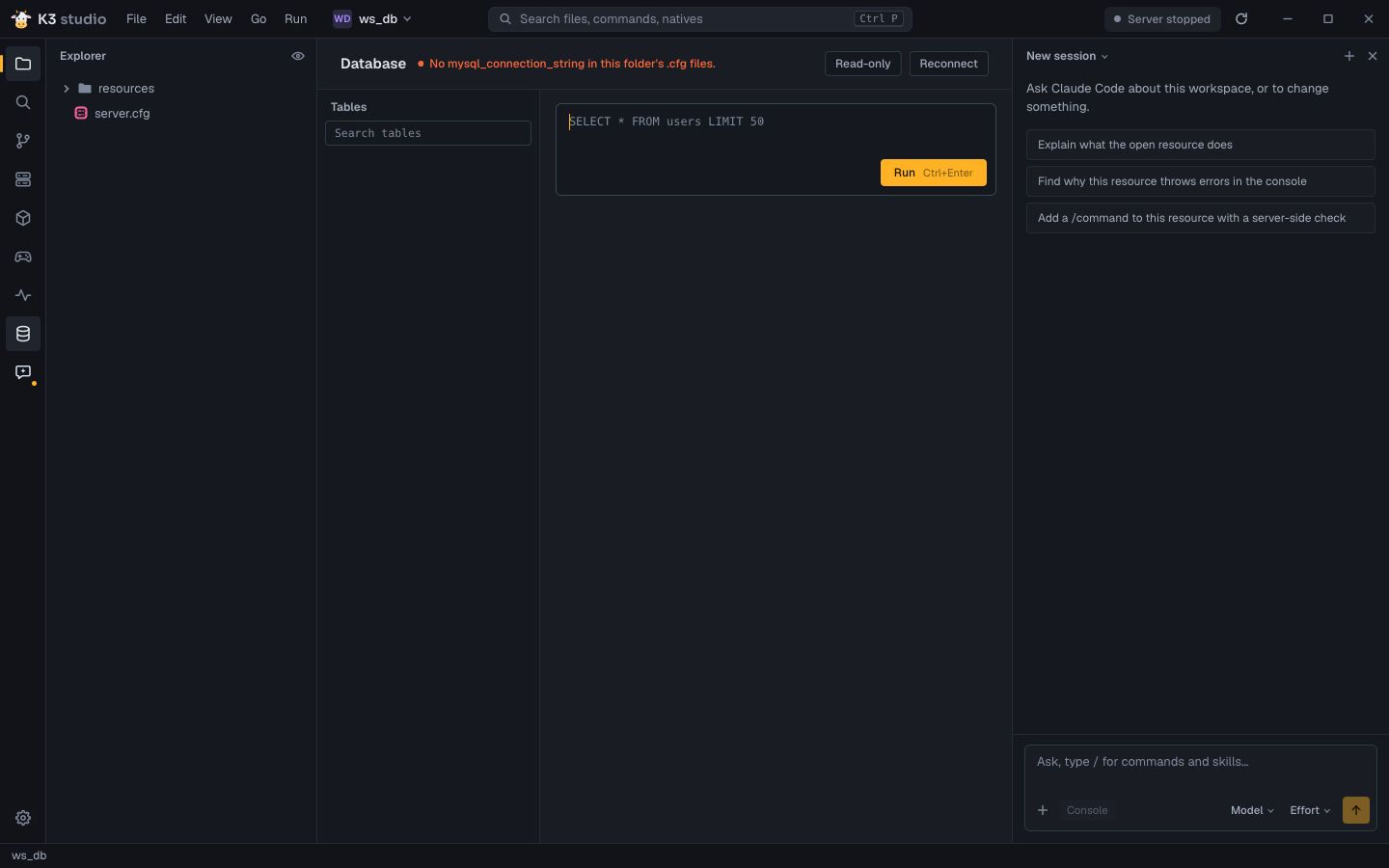
Task: Open the View menu
Action: click(218, 18)
